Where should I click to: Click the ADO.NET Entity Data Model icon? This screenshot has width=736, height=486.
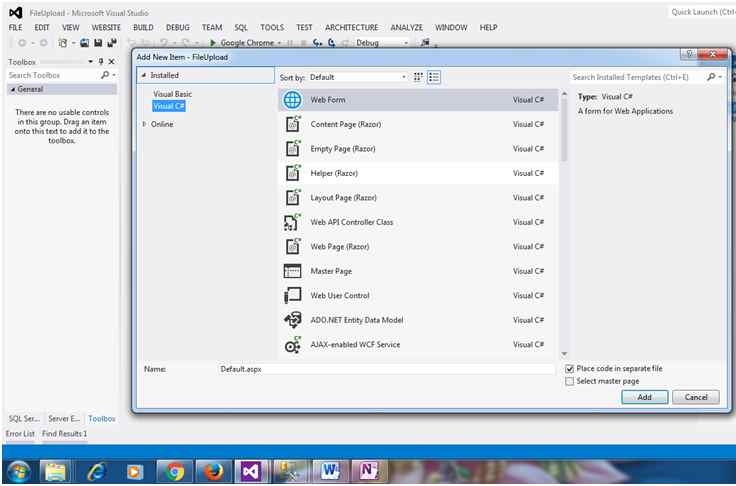(x=292, y=320)
